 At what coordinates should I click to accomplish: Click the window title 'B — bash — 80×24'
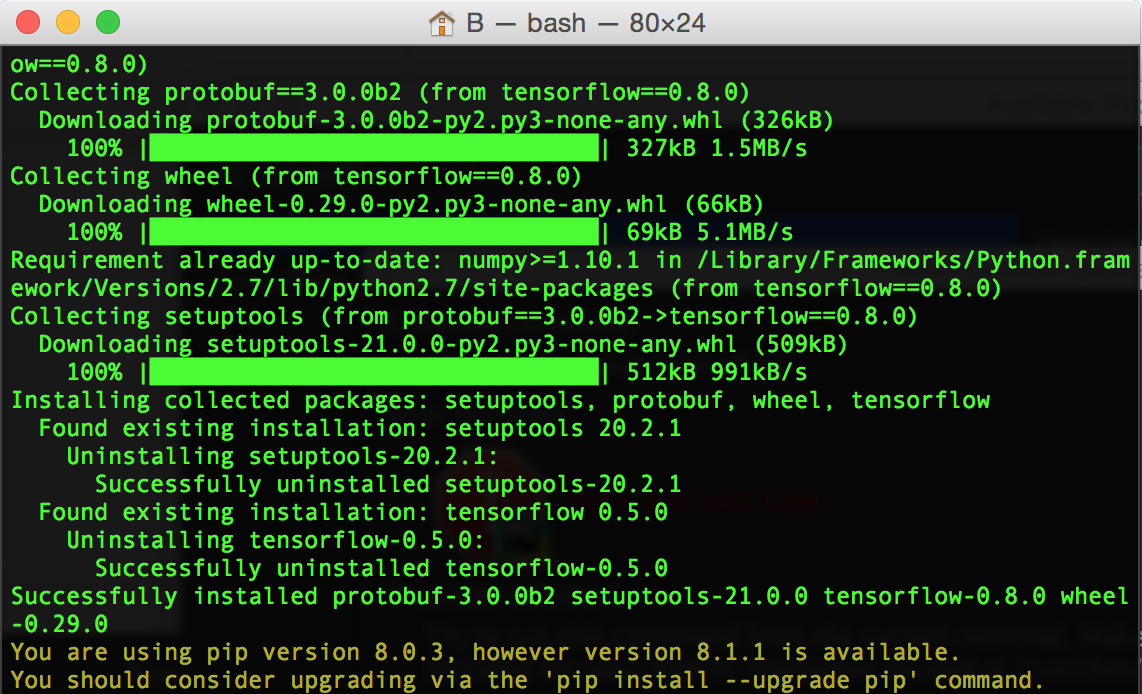(x=586, y=23)
